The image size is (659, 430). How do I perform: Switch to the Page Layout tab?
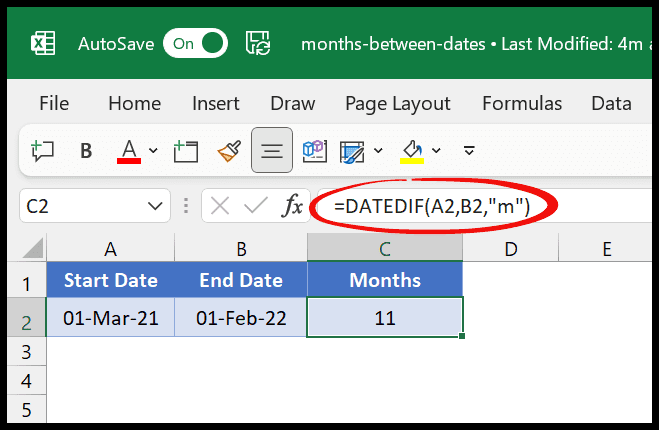tap(398, 103)
